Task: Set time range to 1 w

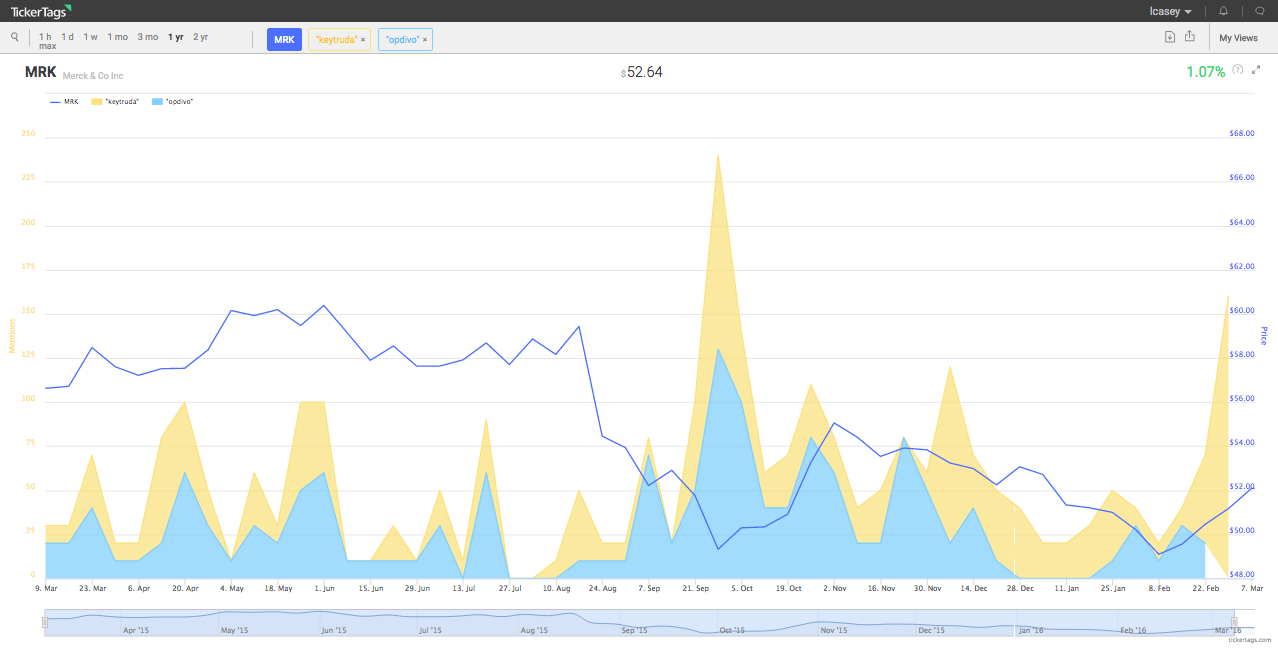Action: pyautogui.click(x=90, y=37)
